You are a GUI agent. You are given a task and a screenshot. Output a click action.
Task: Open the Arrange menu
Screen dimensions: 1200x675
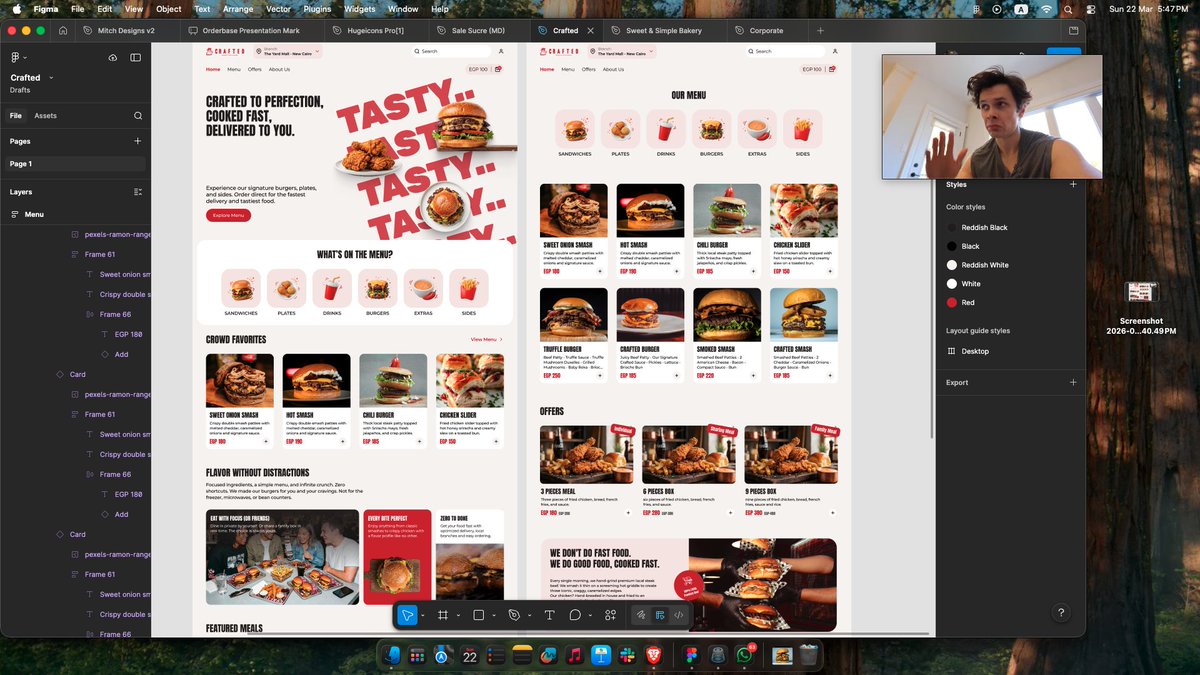coord(238,9)
